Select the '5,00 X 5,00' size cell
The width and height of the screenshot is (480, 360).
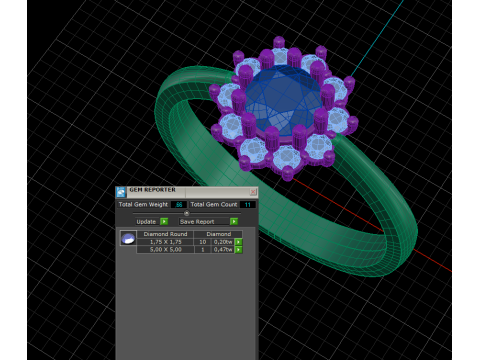[x=165, y=250]
